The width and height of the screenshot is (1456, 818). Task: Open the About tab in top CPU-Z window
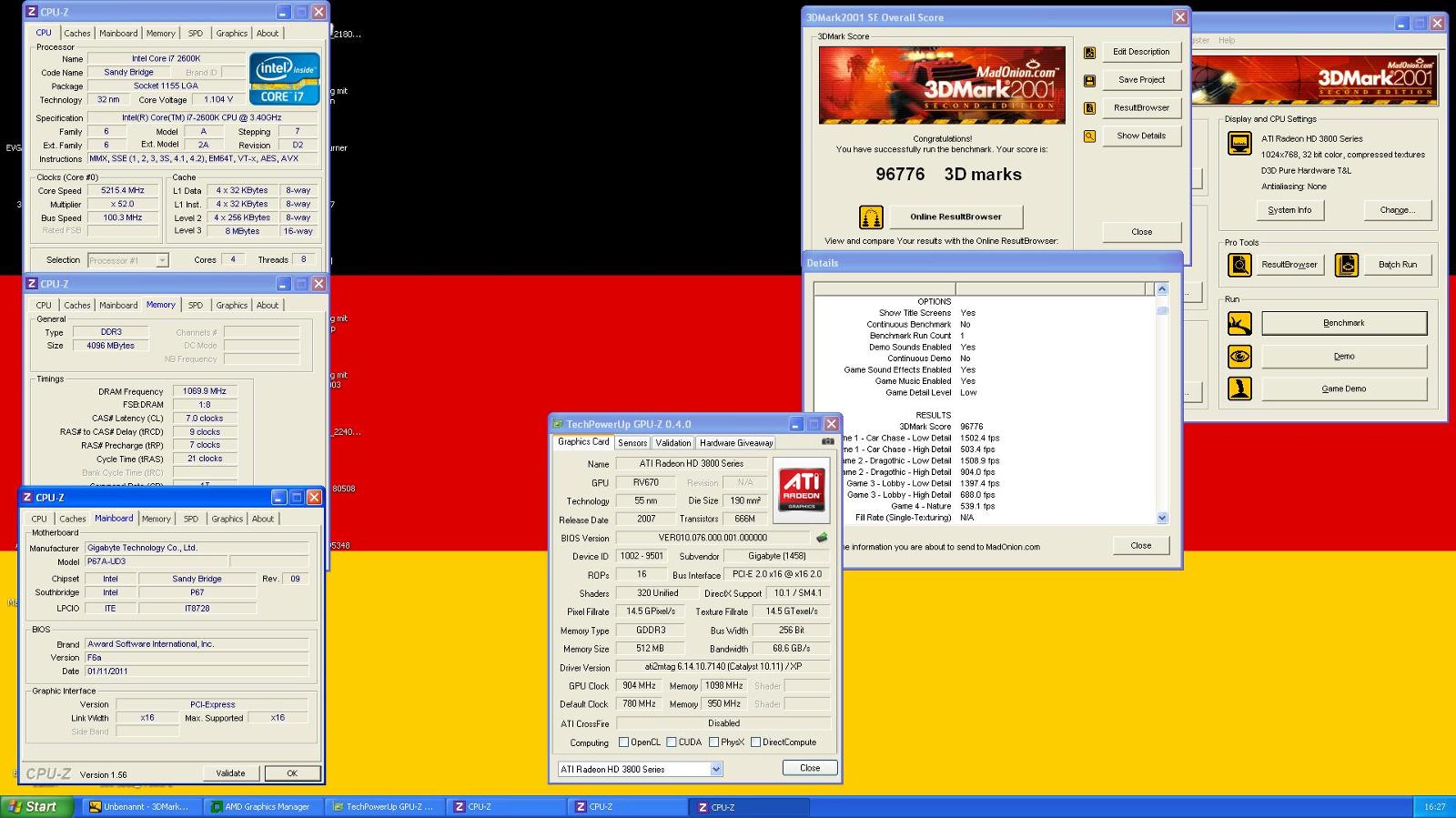click(268, 34)
